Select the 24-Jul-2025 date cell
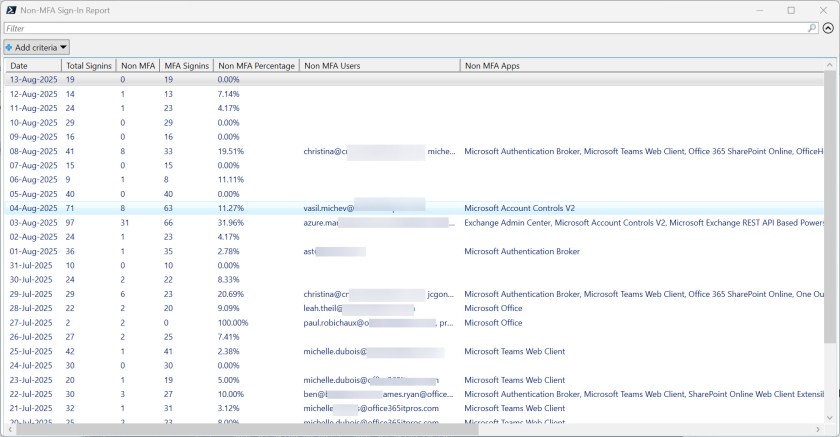840x437 pixels. tap(31, 366)
